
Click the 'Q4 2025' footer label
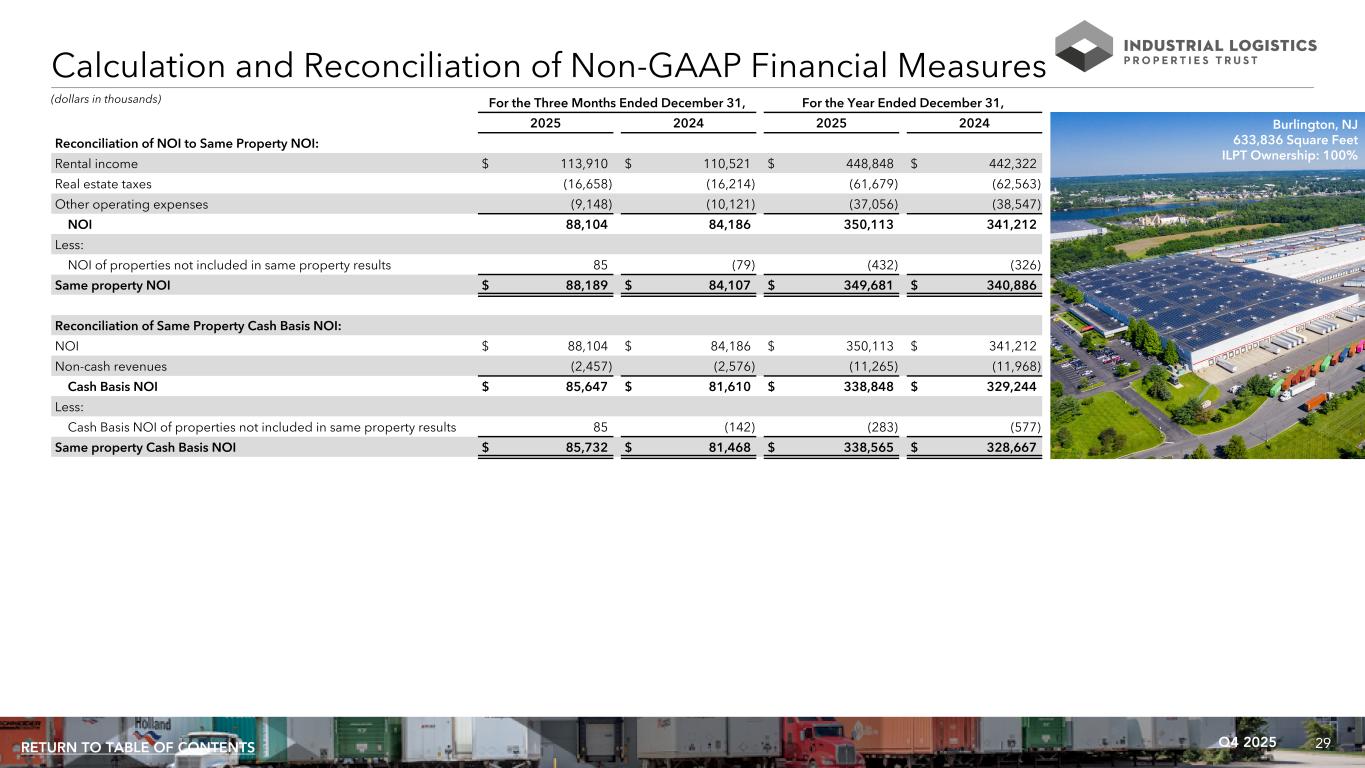[x=1247, y=742]
